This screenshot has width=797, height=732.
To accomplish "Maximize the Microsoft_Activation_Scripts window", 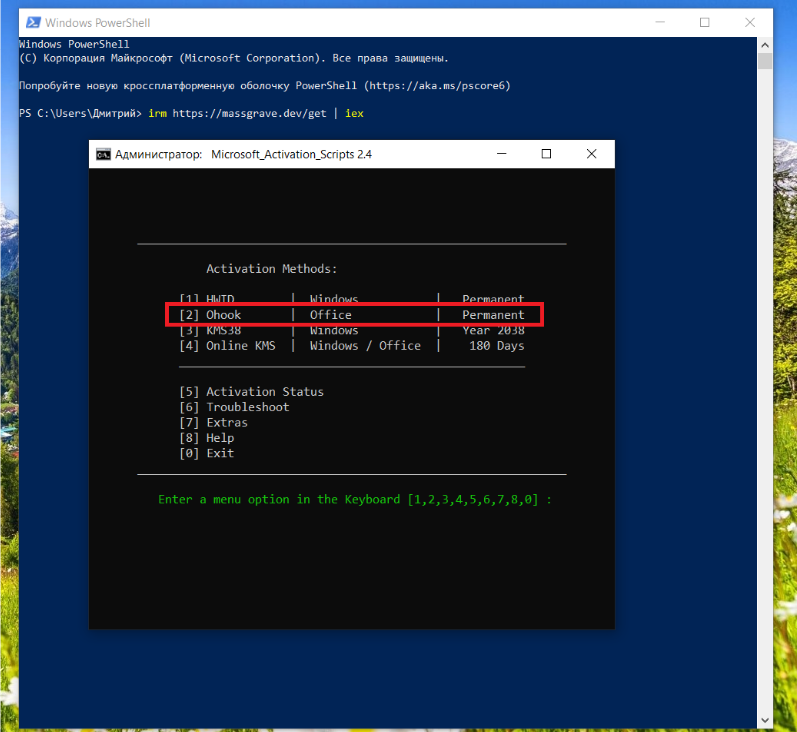I will pyautogui.click(x=546, y=154).
